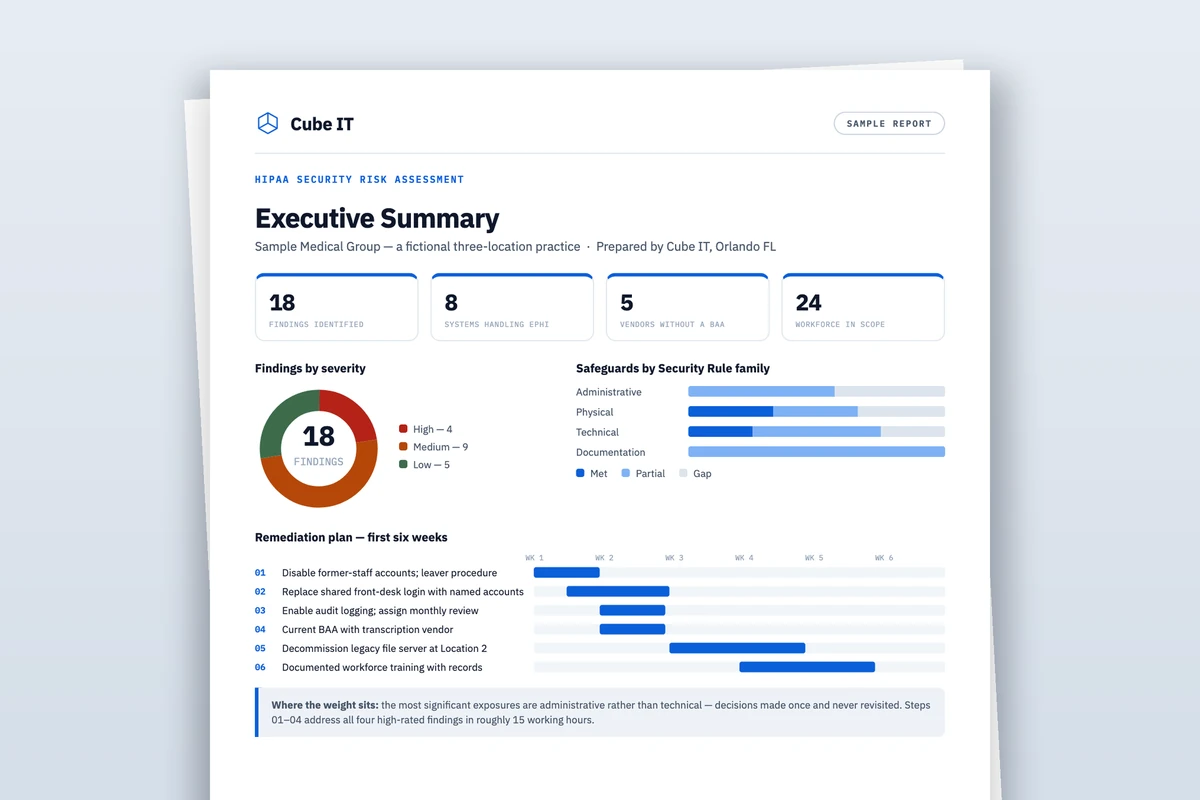
Task: Click the Safeguards by Security Rule family heading
Action: [673, 368]
